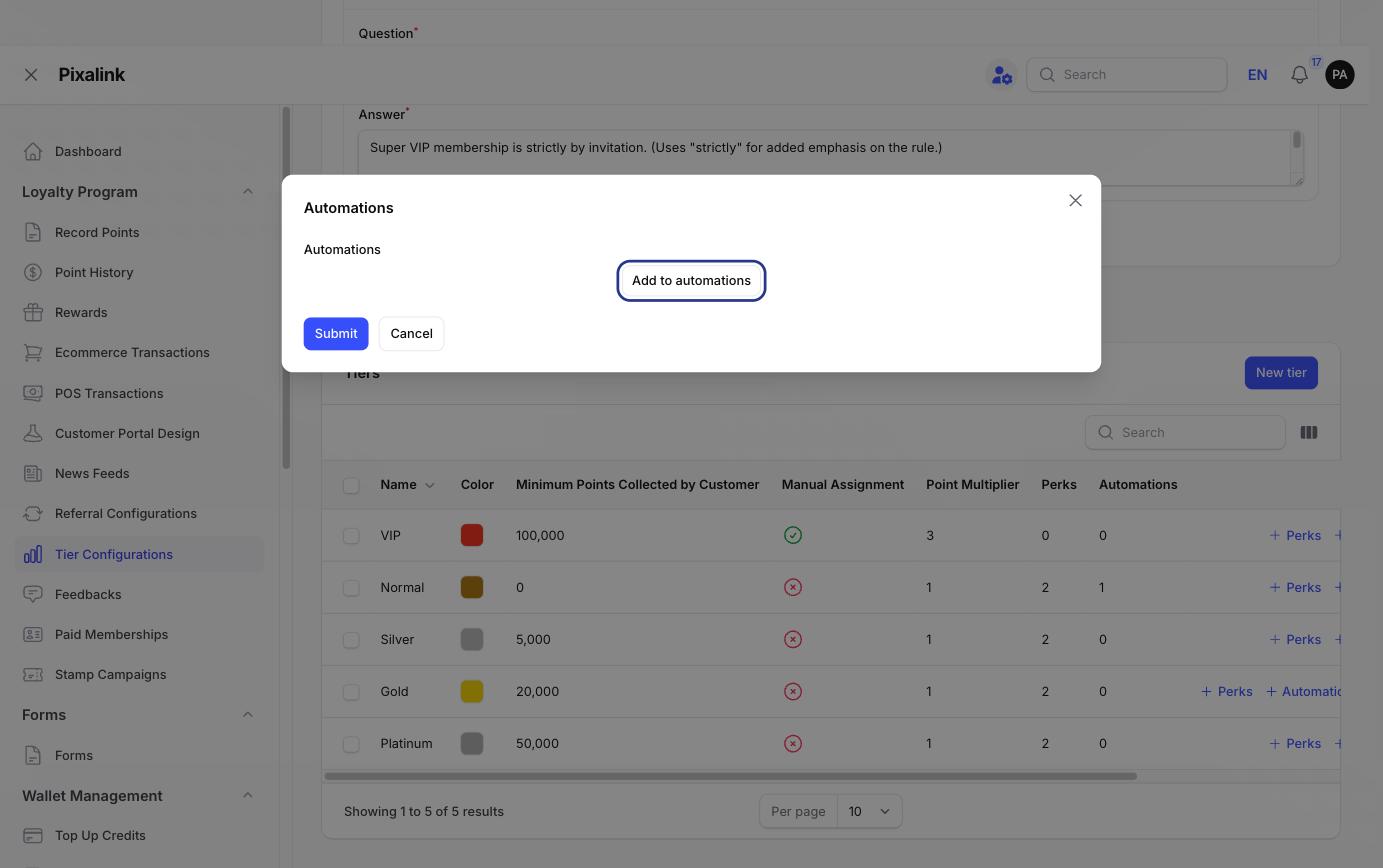The height and width of the screenshot is (868, 1383).
Task: Click the Top Up Credits card icon
Action: (33, 836)
